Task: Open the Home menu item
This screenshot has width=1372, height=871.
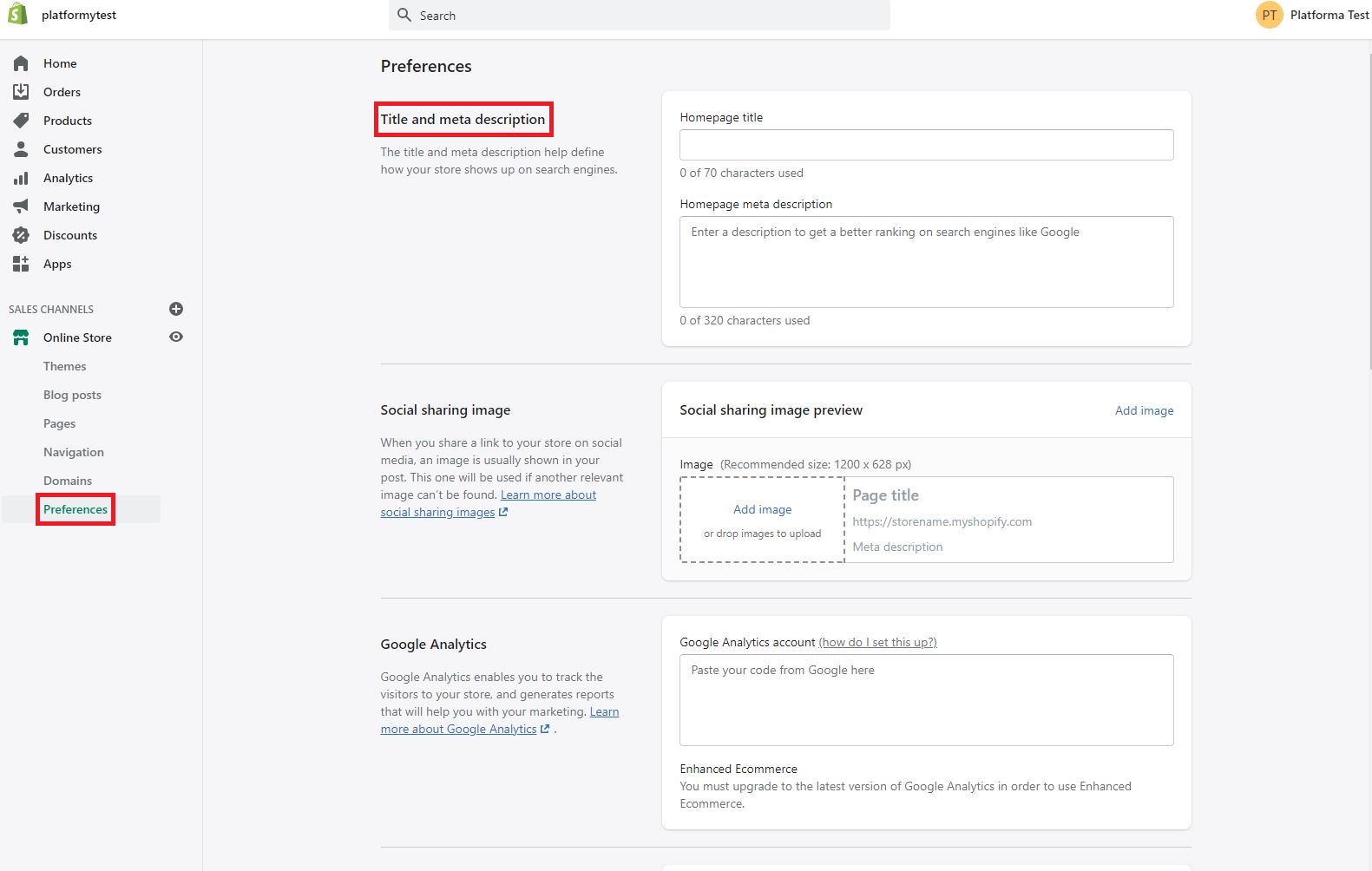Action: 60,63
